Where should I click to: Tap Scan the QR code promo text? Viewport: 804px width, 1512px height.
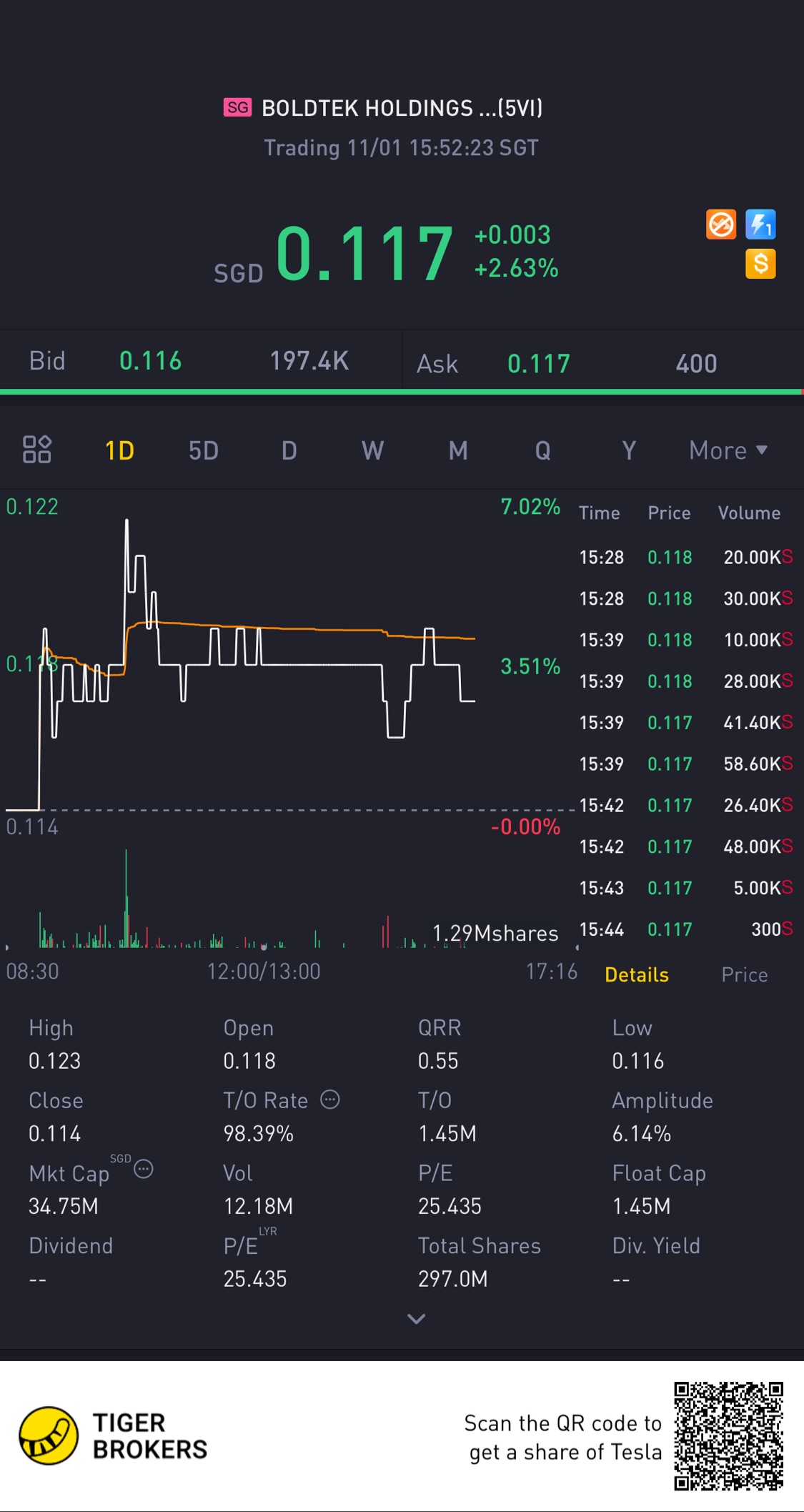pos(564,1438)
